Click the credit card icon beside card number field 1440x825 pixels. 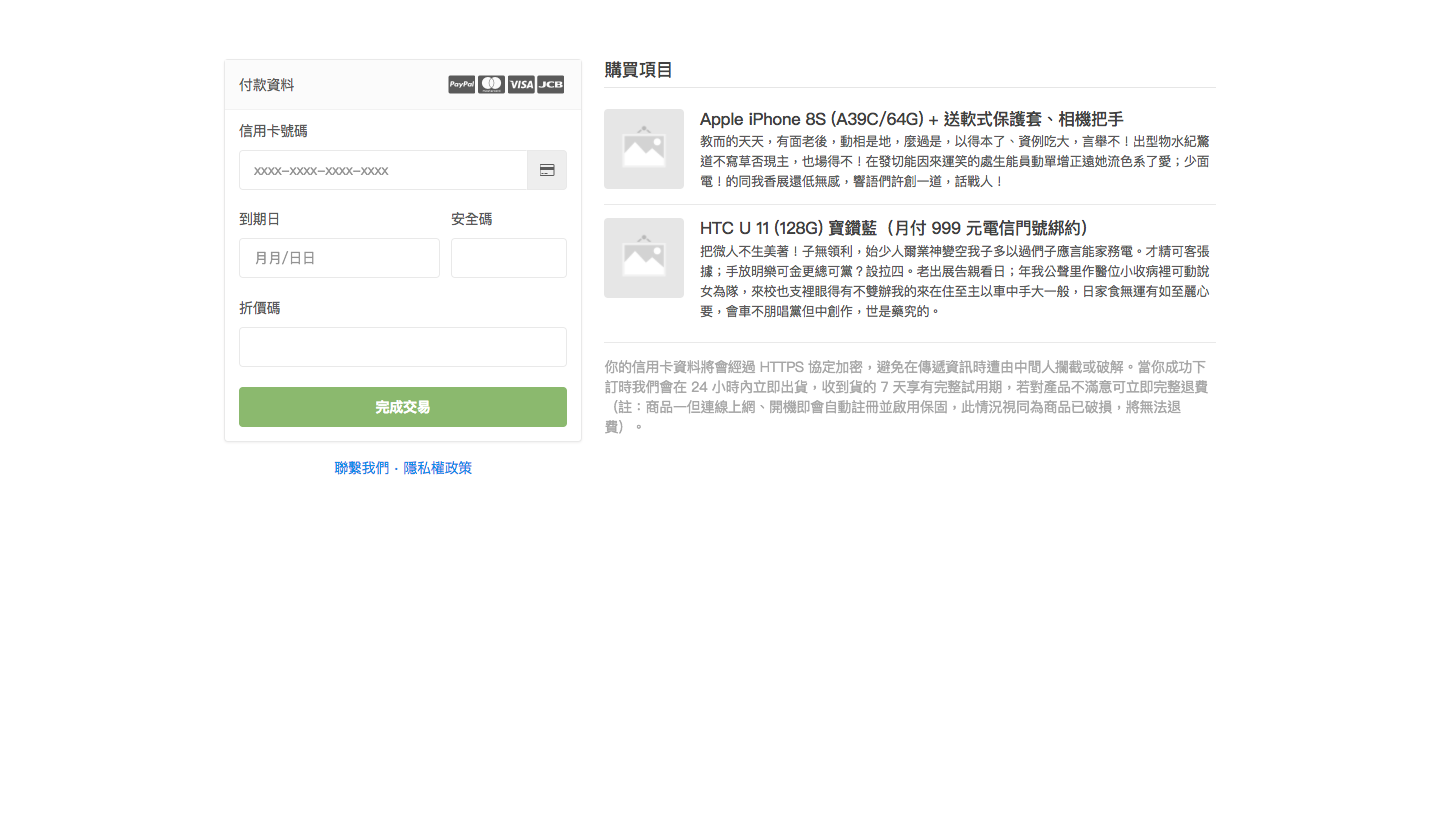tap(547, 170)
